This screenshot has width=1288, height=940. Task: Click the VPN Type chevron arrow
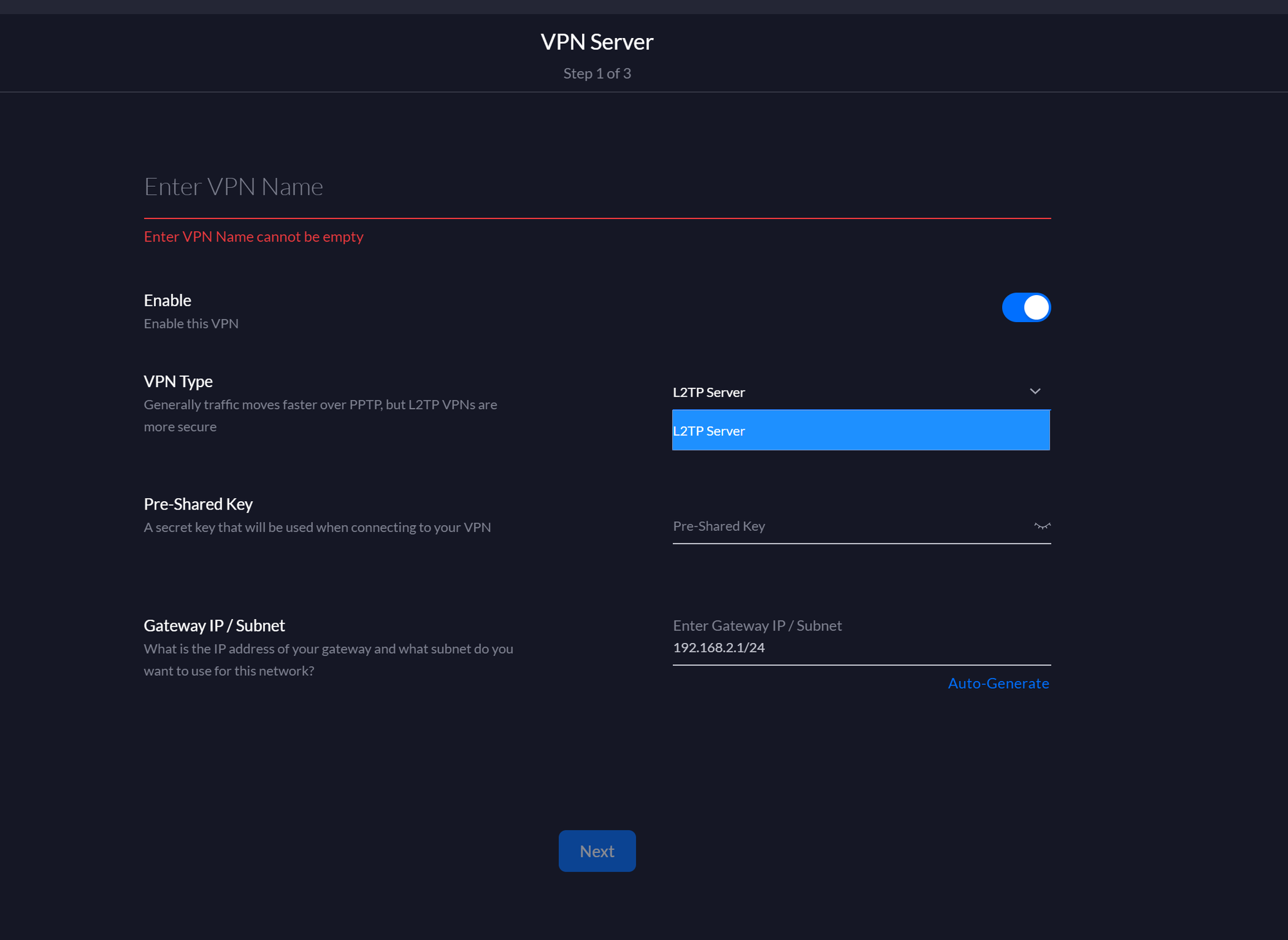(x=1035, y=392)
